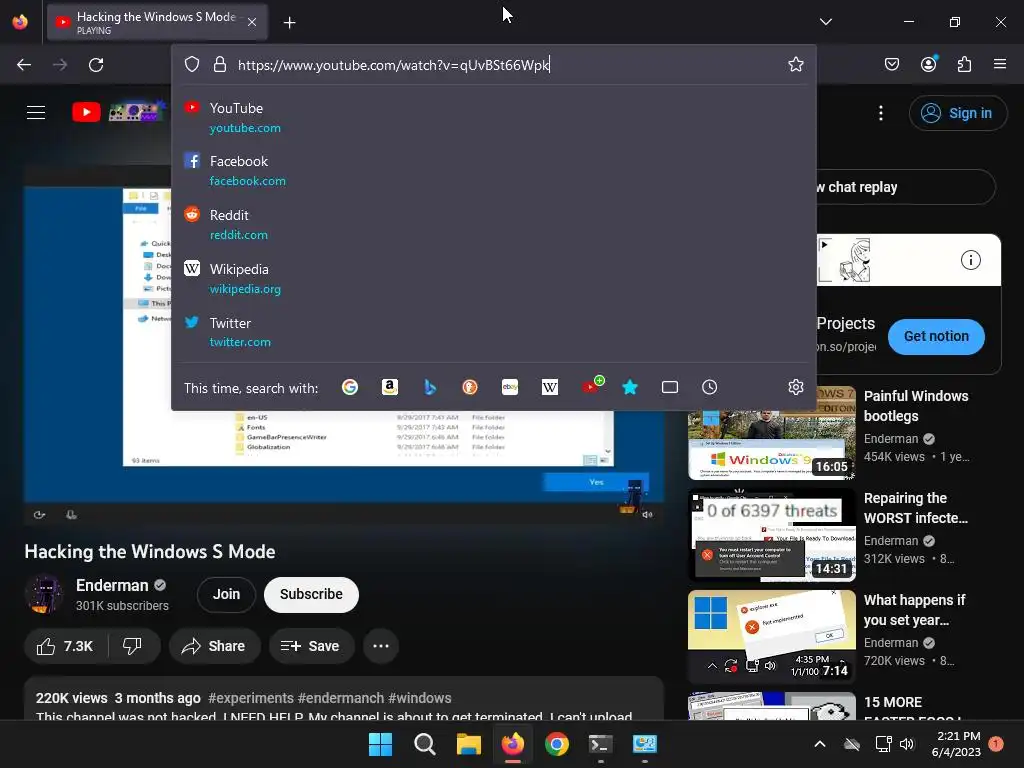The width and height of the screenshot is (1024, 768).
Task: Share the video
Action: 214,646
